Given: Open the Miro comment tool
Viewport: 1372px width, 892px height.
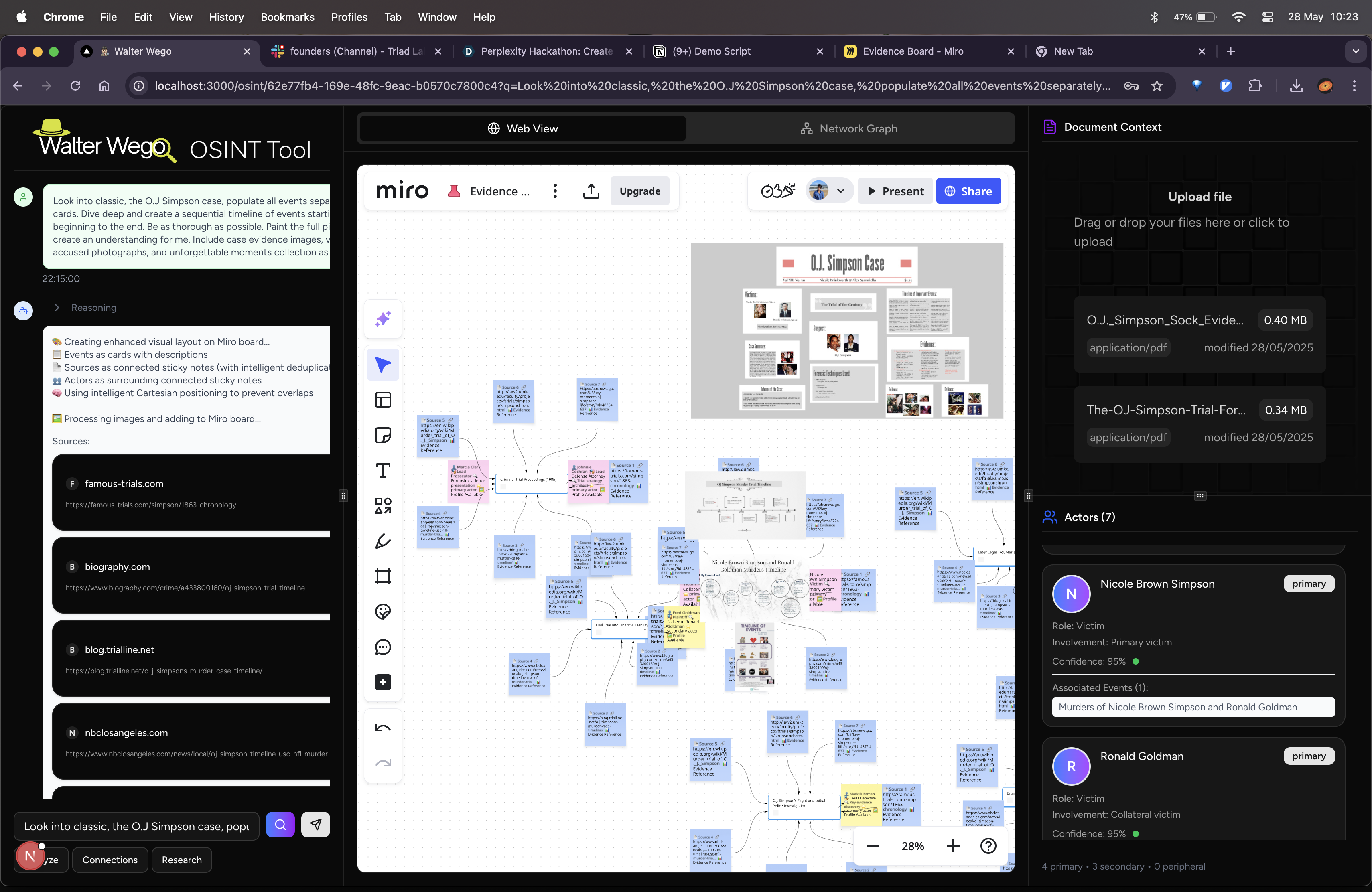Looking at the screenshot, I should [x=383, y=647].
